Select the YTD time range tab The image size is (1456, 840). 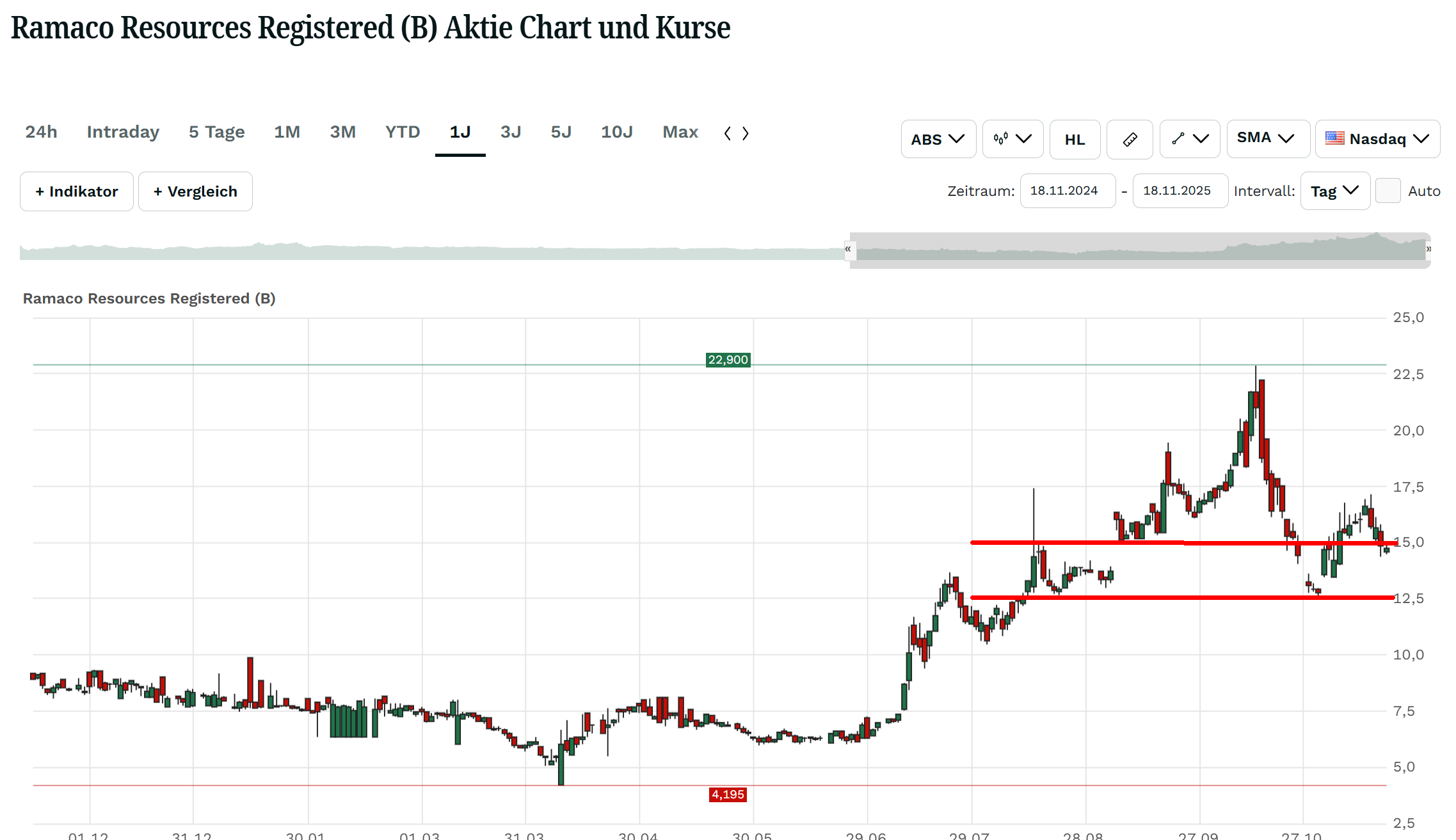pos(403,132)
